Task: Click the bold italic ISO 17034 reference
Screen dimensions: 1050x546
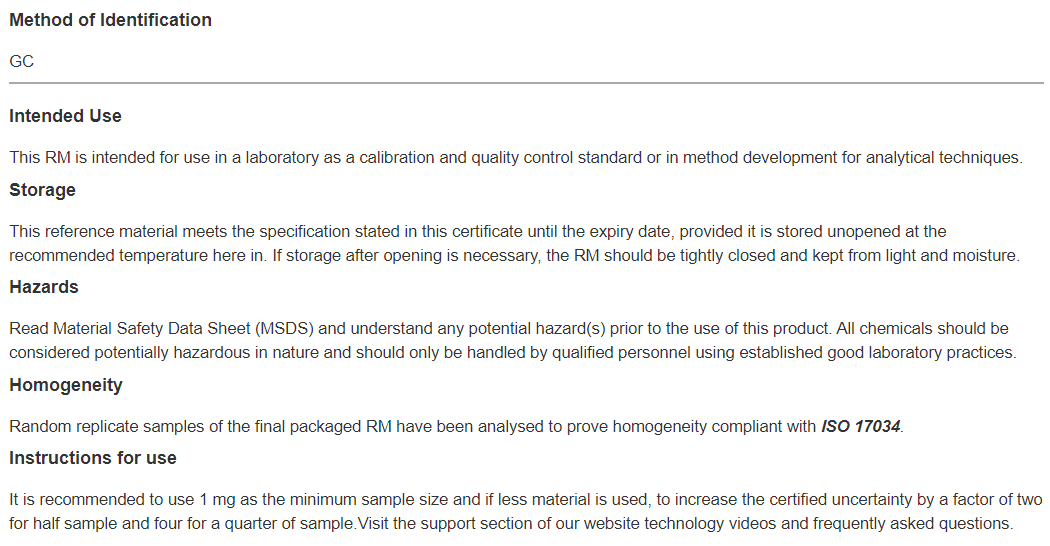Action: pyautogui.click(x=860, y=427)
